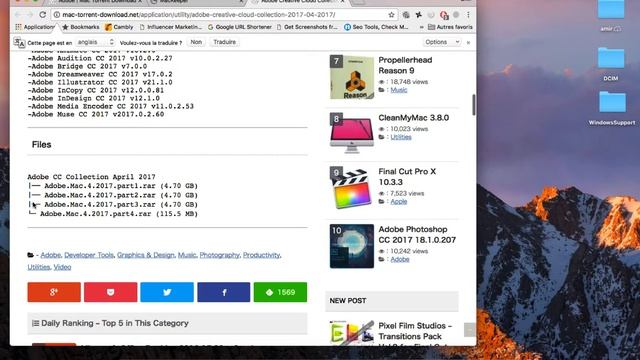Image resolution: width=640 pixels, height=360 pixels.
Task: Open the translate Options dropdown
Action: 442,42
